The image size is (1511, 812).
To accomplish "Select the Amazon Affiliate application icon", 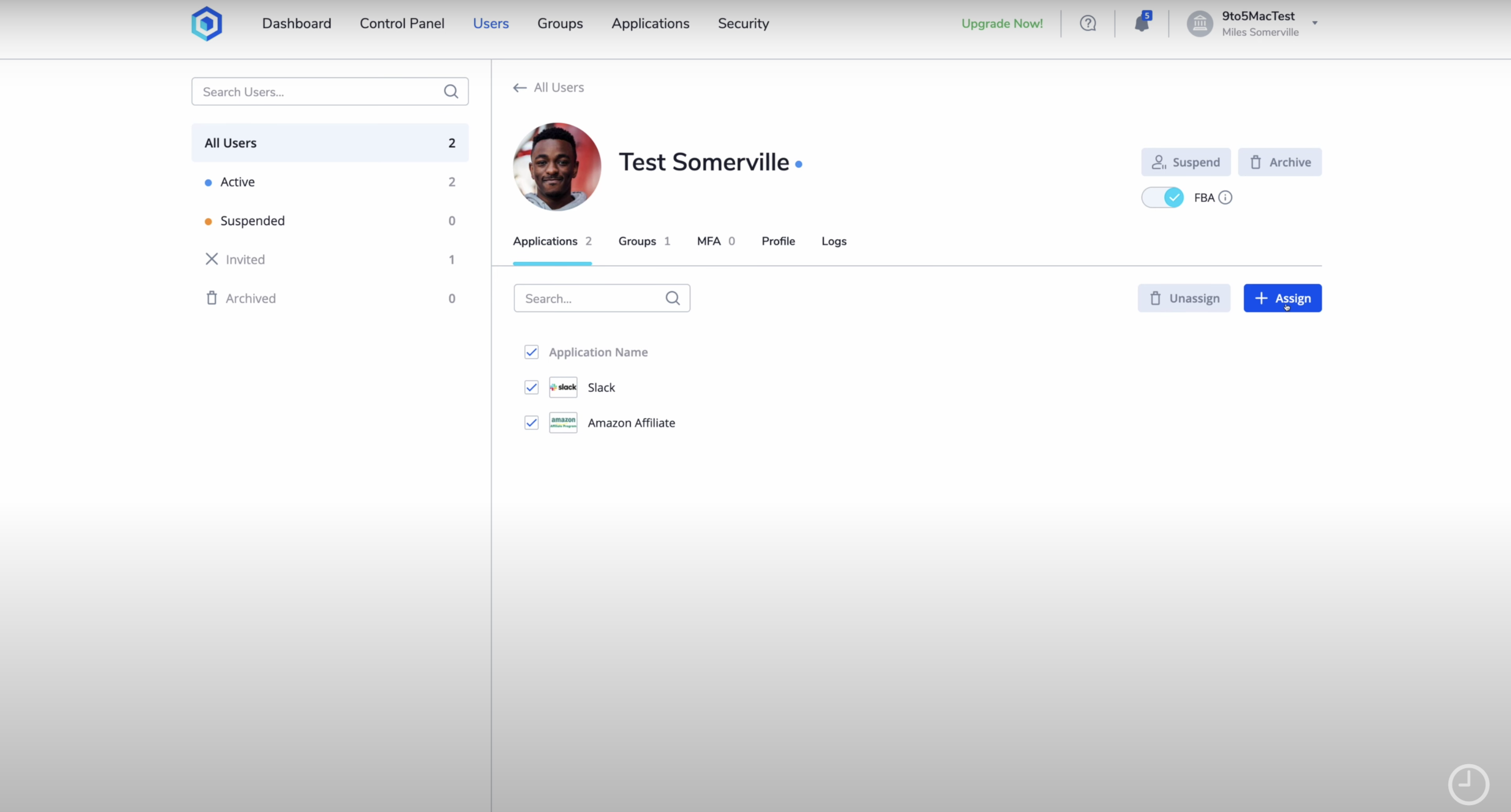I will coord(563,422).
